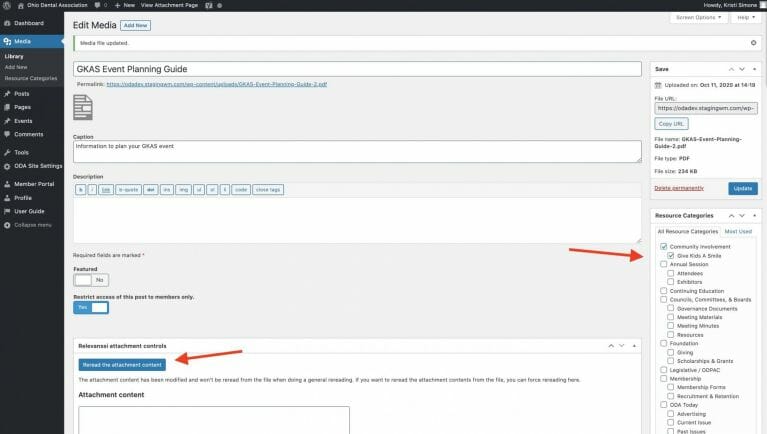The width and height of the screenshot is (767, 434).
Task: Open the Resource Categories submenu
Action: 31,78
